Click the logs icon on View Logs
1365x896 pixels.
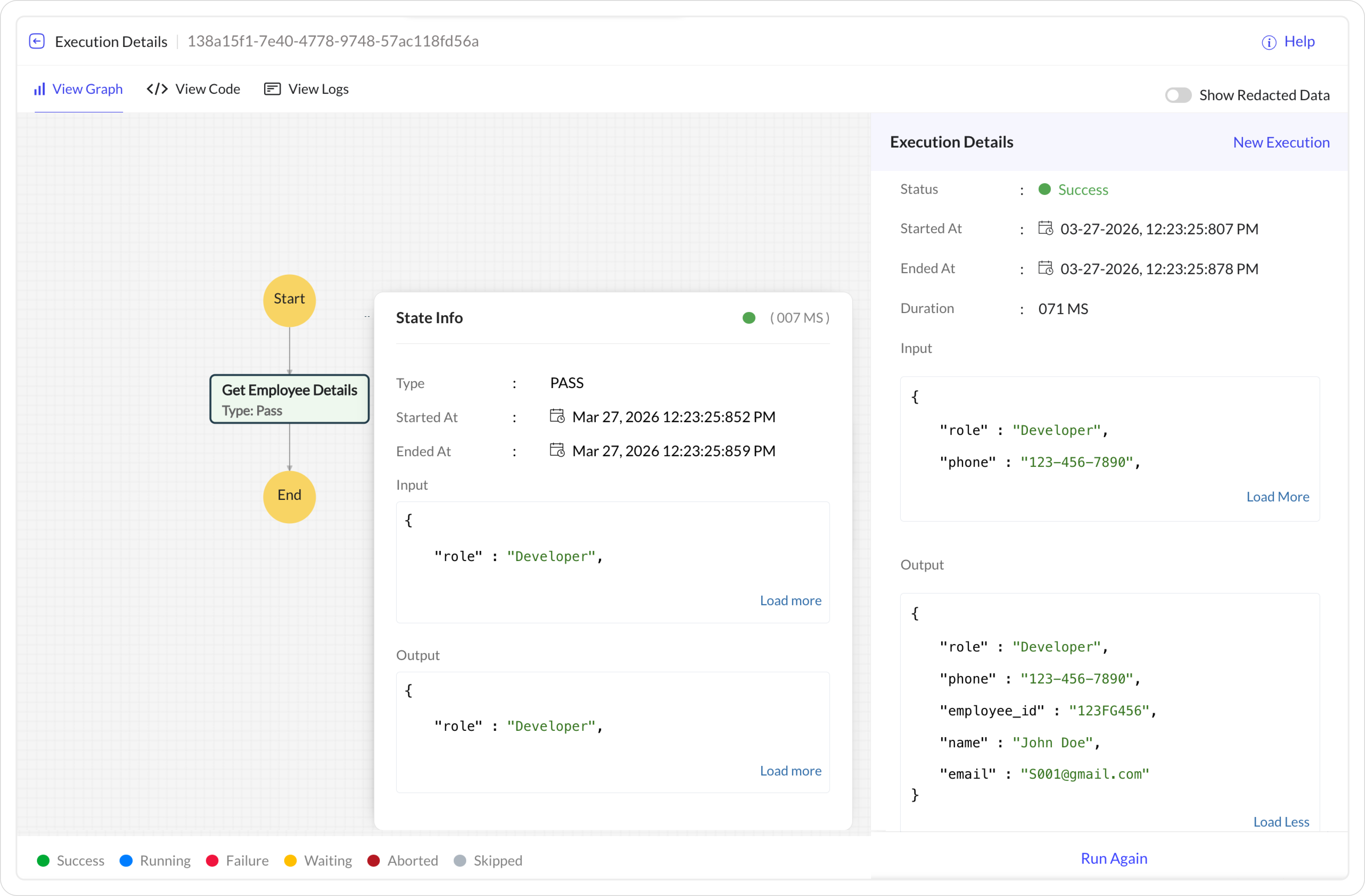272,89
